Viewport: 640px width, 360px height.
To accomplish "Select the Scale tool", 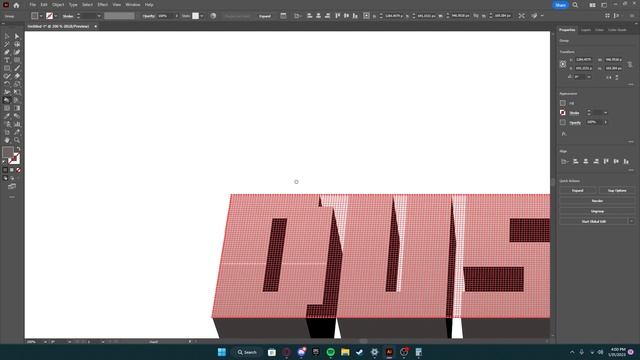I will coord(17,84).
